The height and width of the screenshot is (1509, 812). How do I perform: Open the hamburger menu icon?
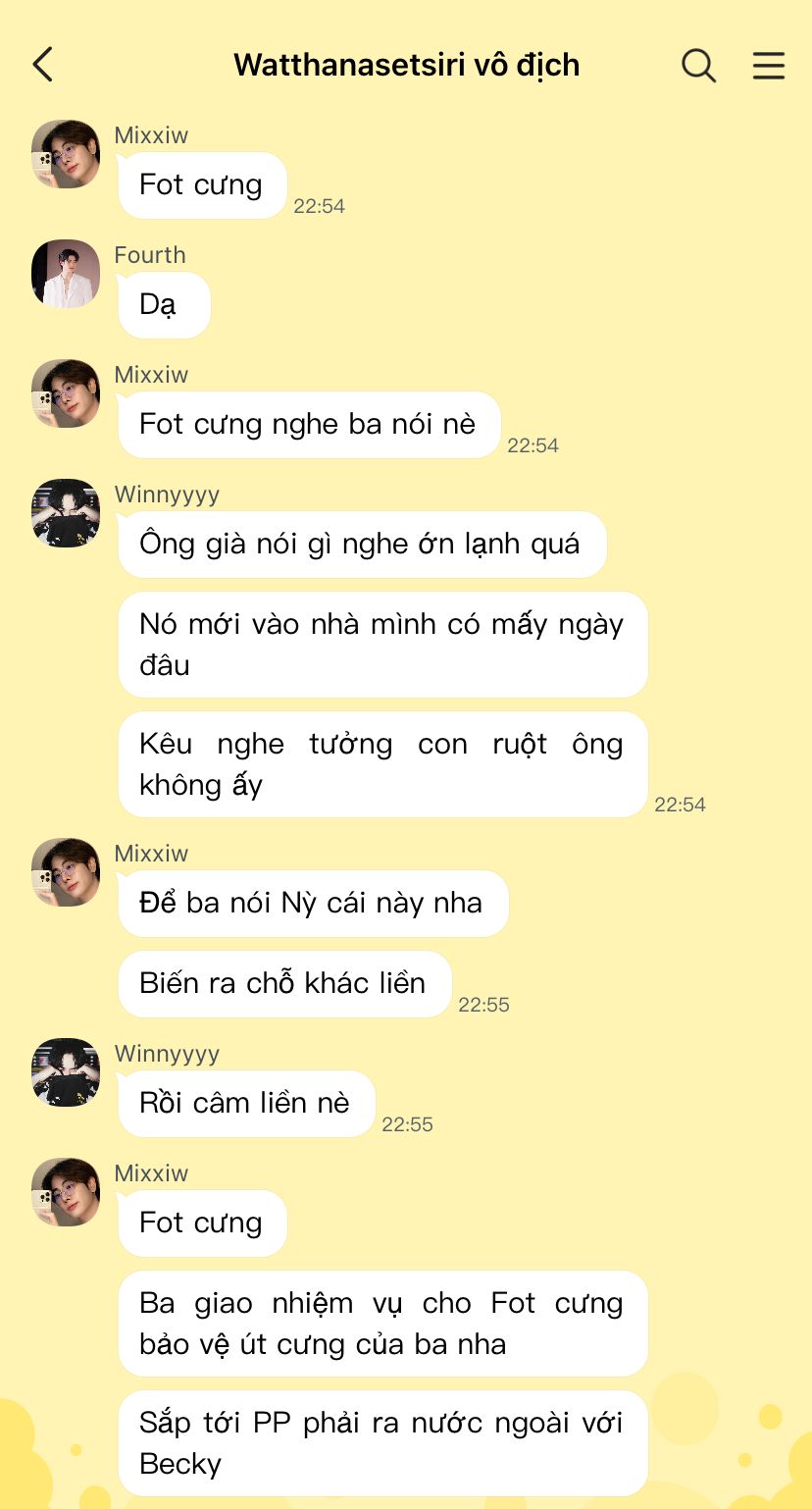point(769,65)
